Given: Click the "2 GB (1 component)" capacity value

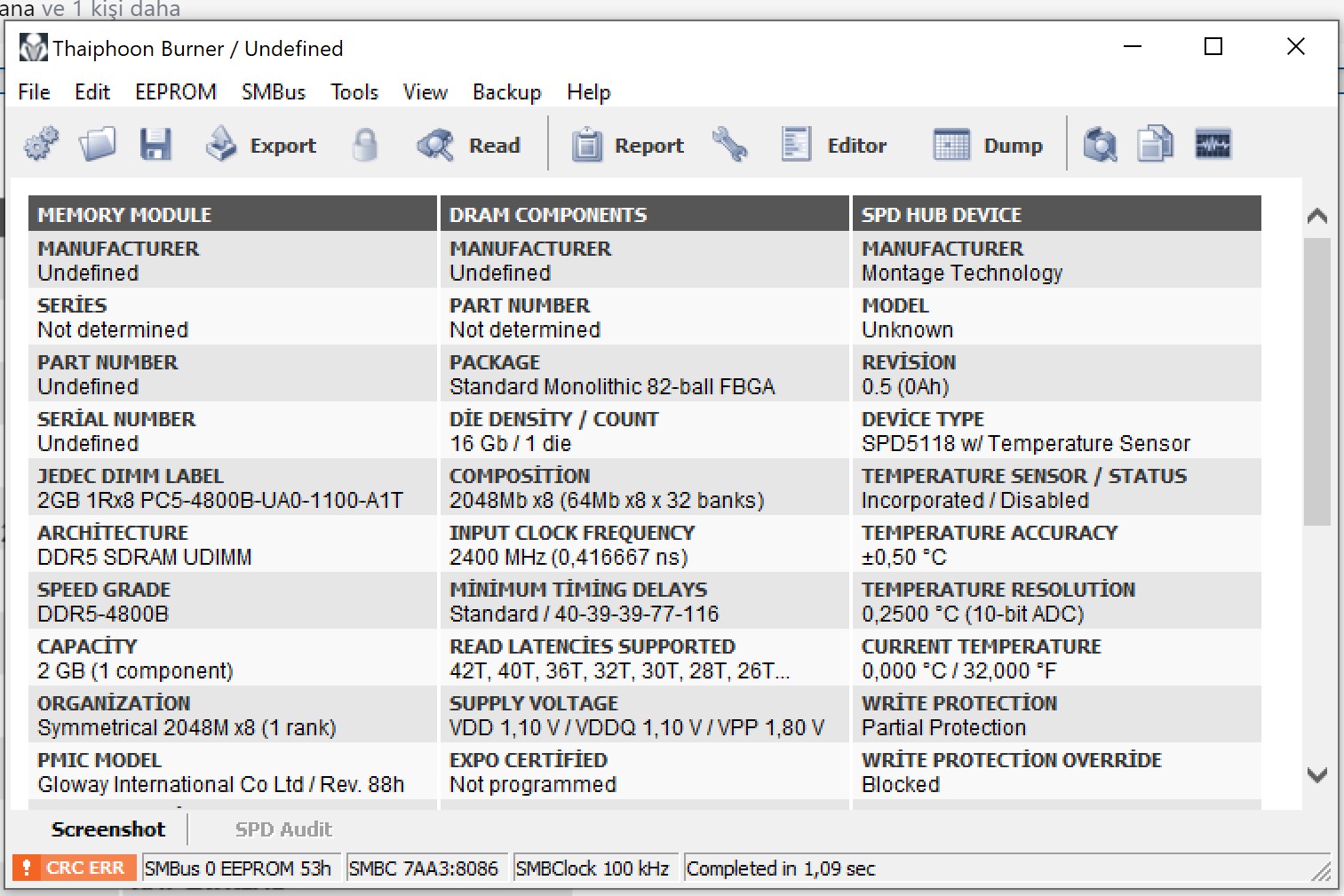Looking at the screenshot, I should (135, 670).
